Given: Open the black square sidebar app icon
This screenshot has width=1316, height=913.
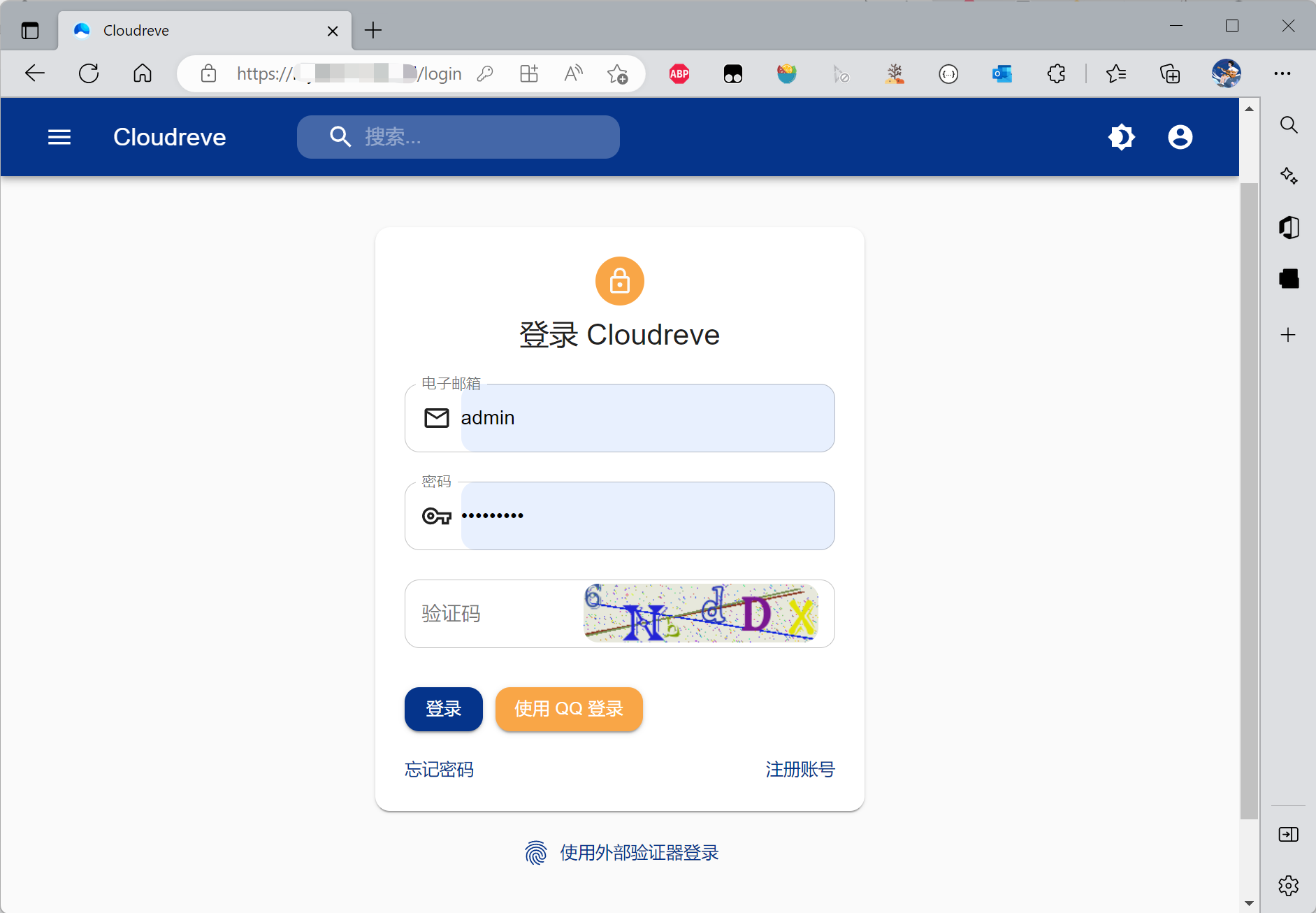Looking at the screenshot, I should point(1289,279).
